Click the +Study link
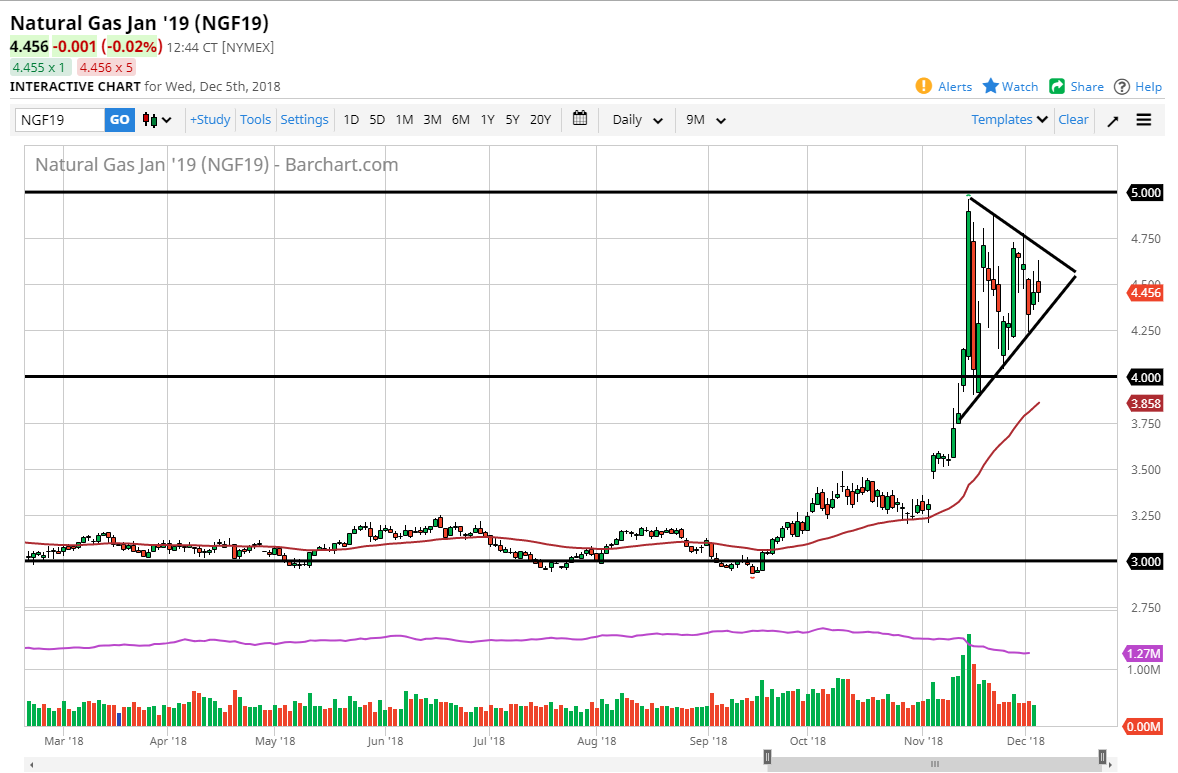Image resolution: width=1178 pixels, height=773 pixels. coord(210,119)
